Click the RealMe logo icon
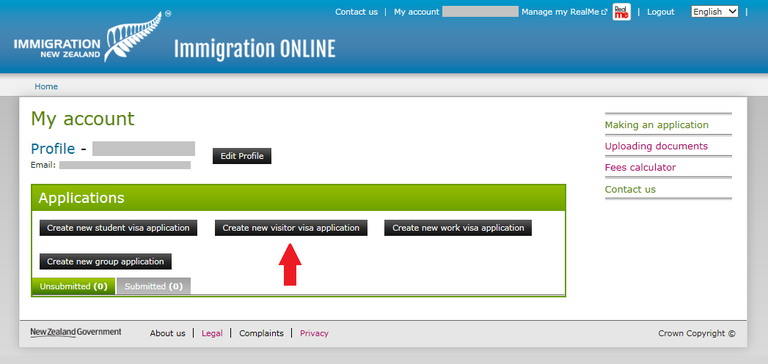The height and width of the screenshot is (364, 768). coord(622,12)
